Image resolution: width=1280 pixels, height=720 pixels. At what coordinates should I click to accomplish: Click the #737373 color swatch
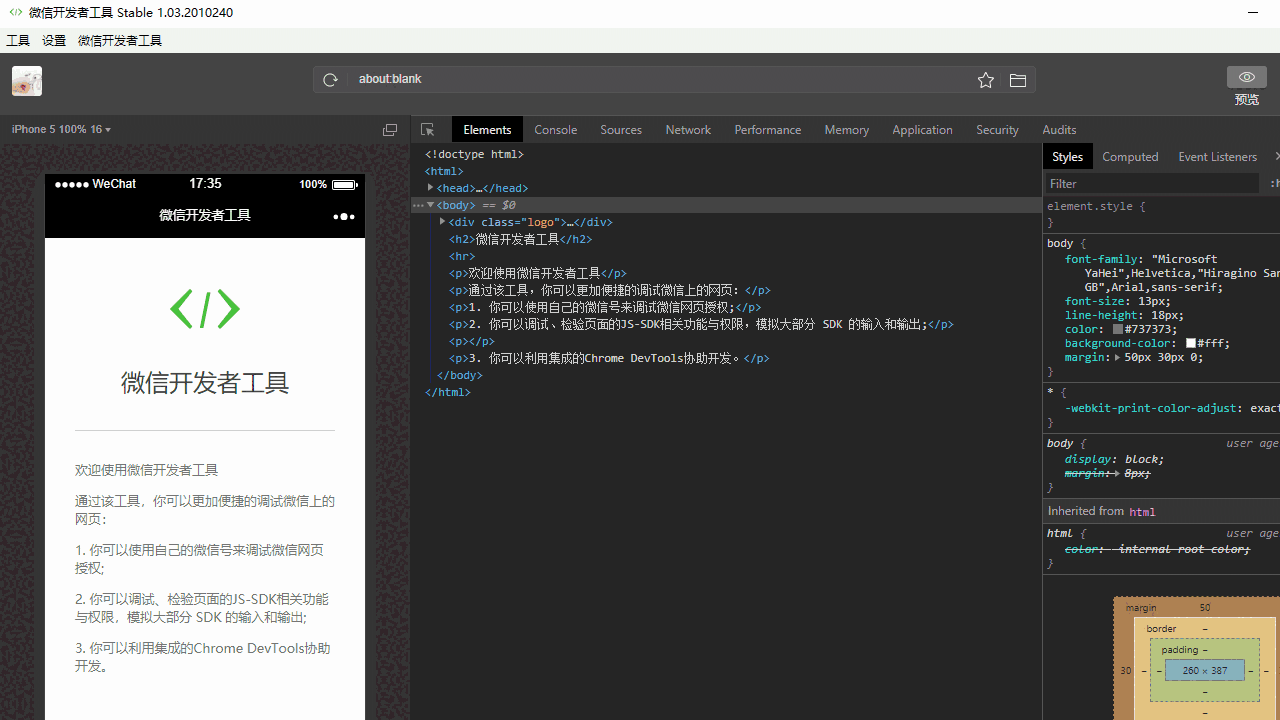point(1117,328)
